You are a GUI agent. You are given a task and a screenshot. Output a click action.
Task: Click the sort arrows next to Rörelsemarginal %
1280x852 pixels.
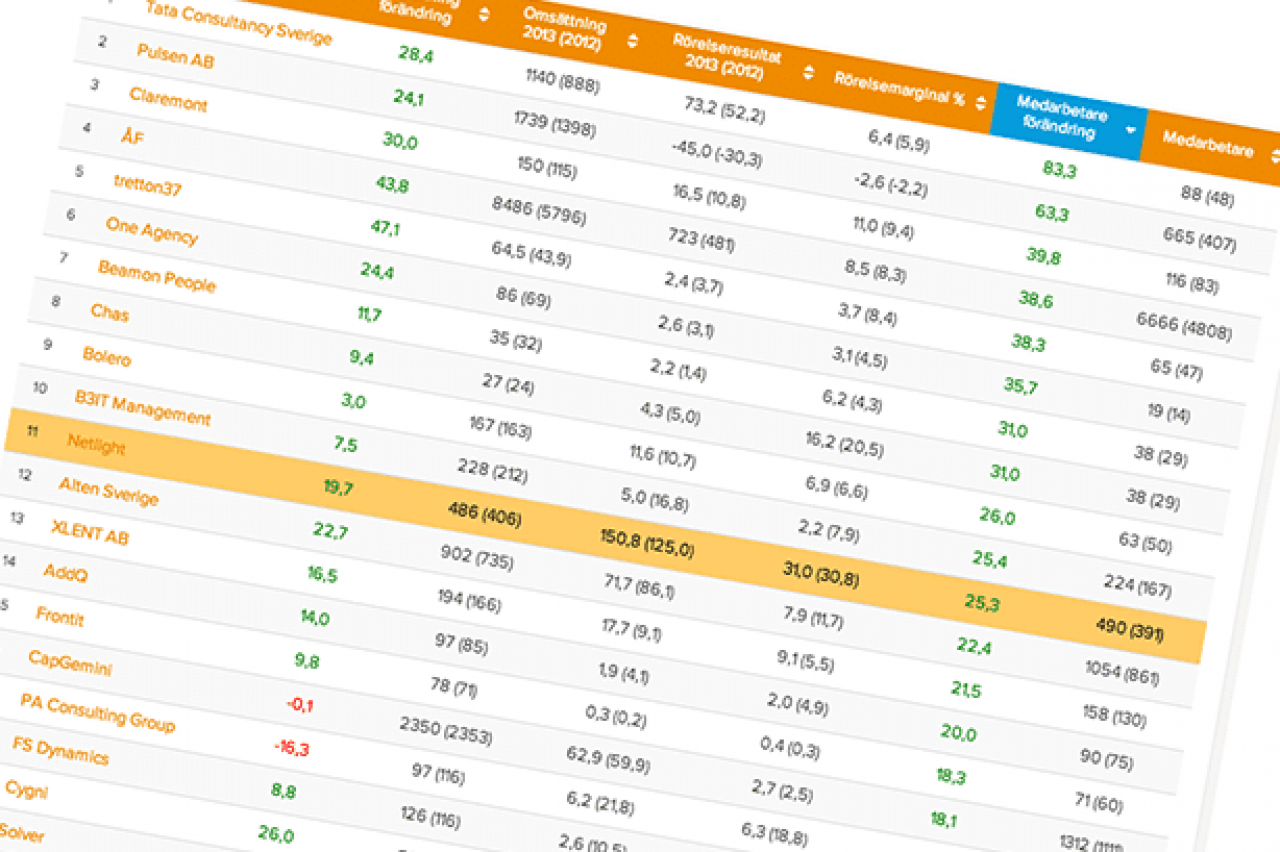click(980, 101)
